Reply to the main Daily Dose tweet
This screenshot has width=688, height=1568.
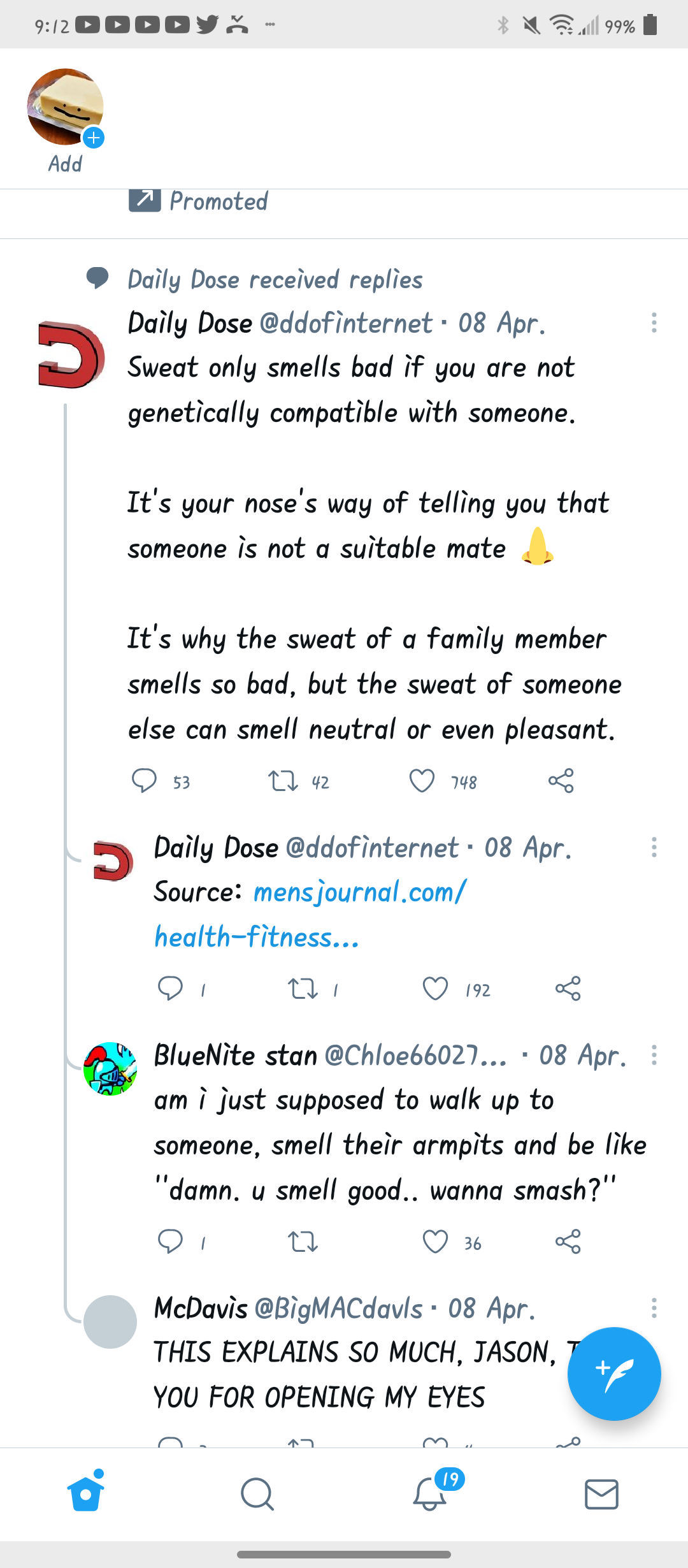click(x=144, y=781)
